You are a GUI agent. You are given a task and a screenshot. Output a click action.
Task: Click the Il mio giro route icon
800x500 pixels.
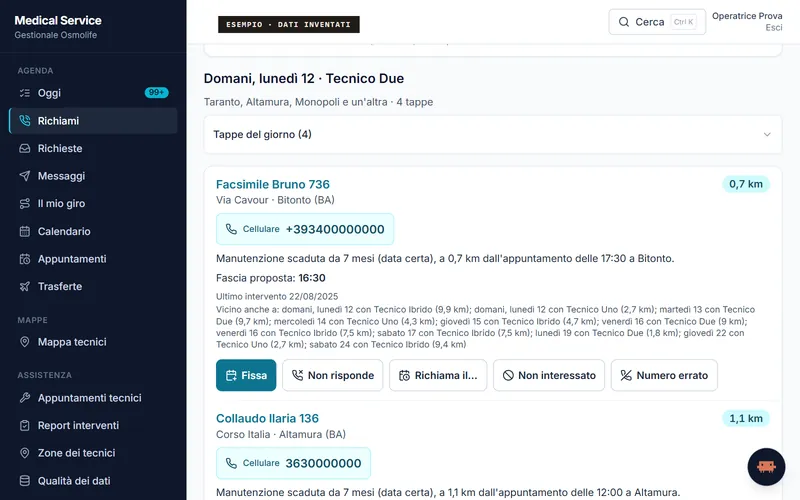click(x=24, y=204)
